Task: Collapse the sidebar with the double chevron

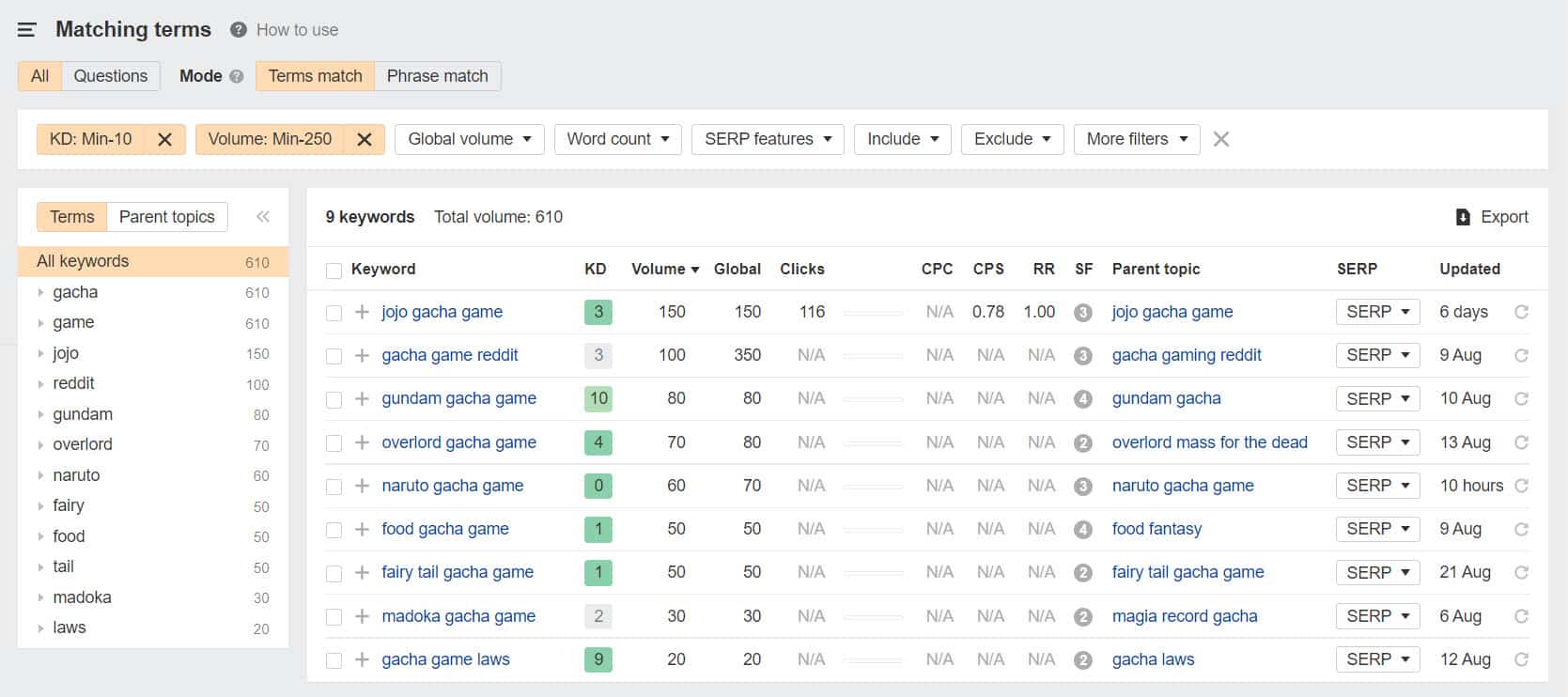Action: point(263,217)
